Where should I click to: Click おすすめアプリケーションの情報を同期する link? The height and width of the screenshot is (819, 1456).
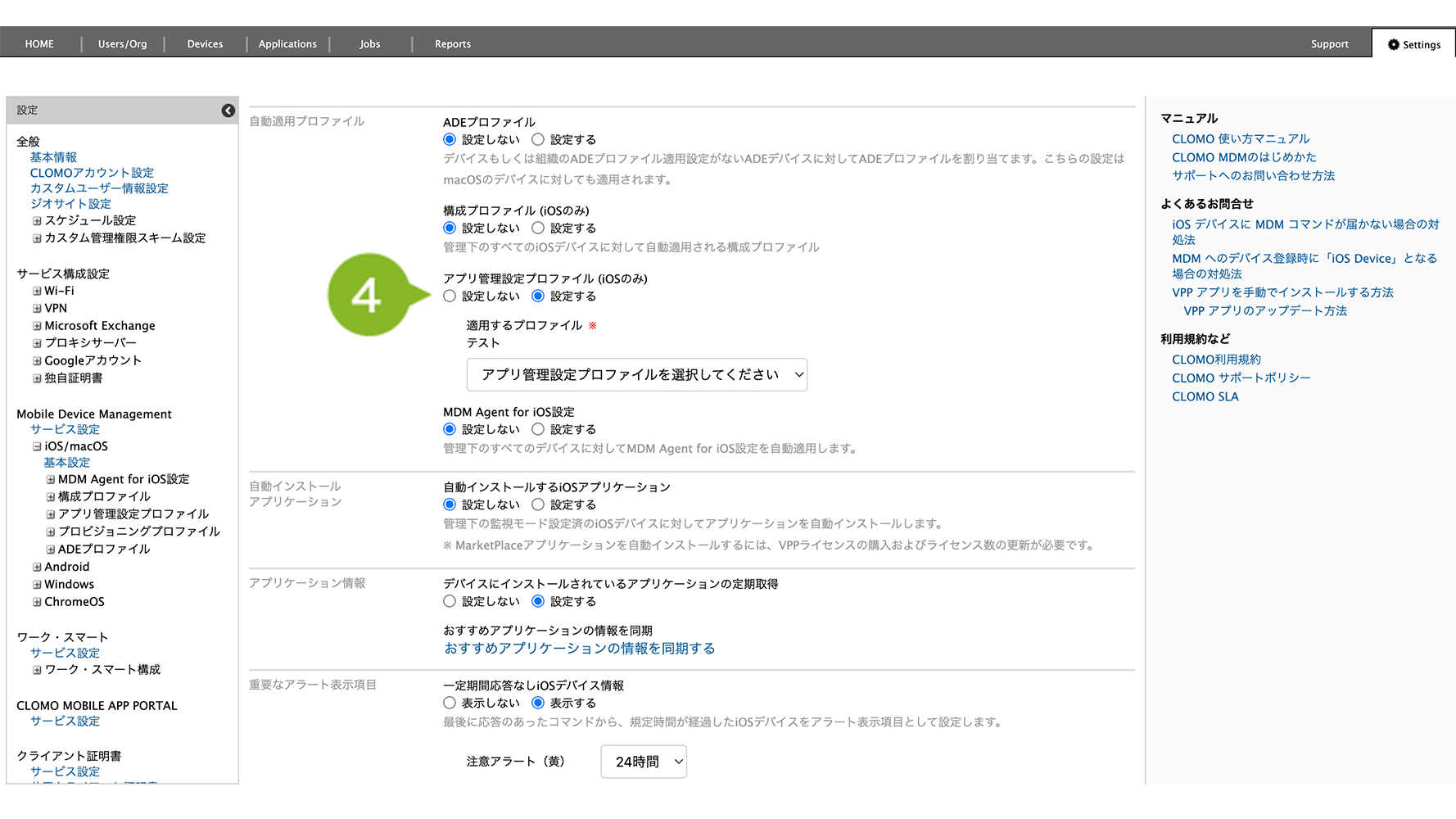click(579, 649)
